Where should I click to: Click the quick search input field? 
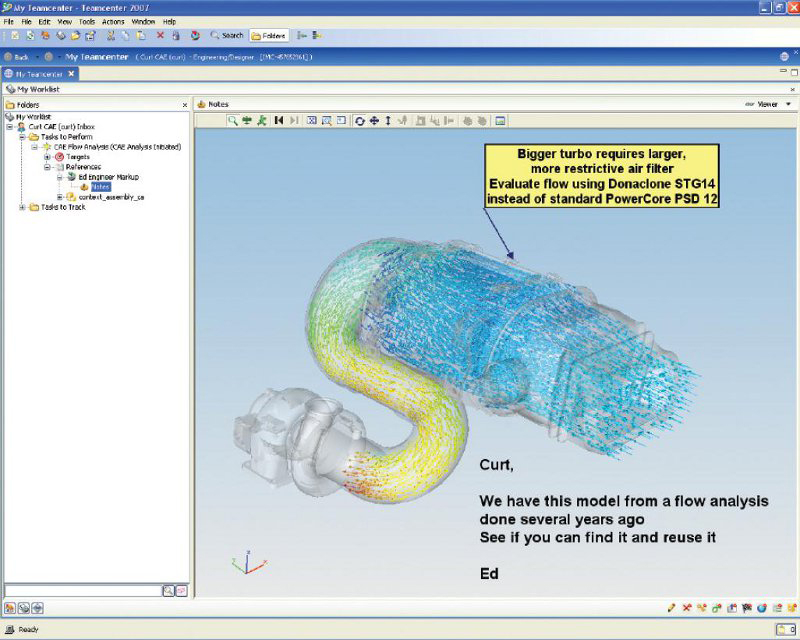coord(83,591)
